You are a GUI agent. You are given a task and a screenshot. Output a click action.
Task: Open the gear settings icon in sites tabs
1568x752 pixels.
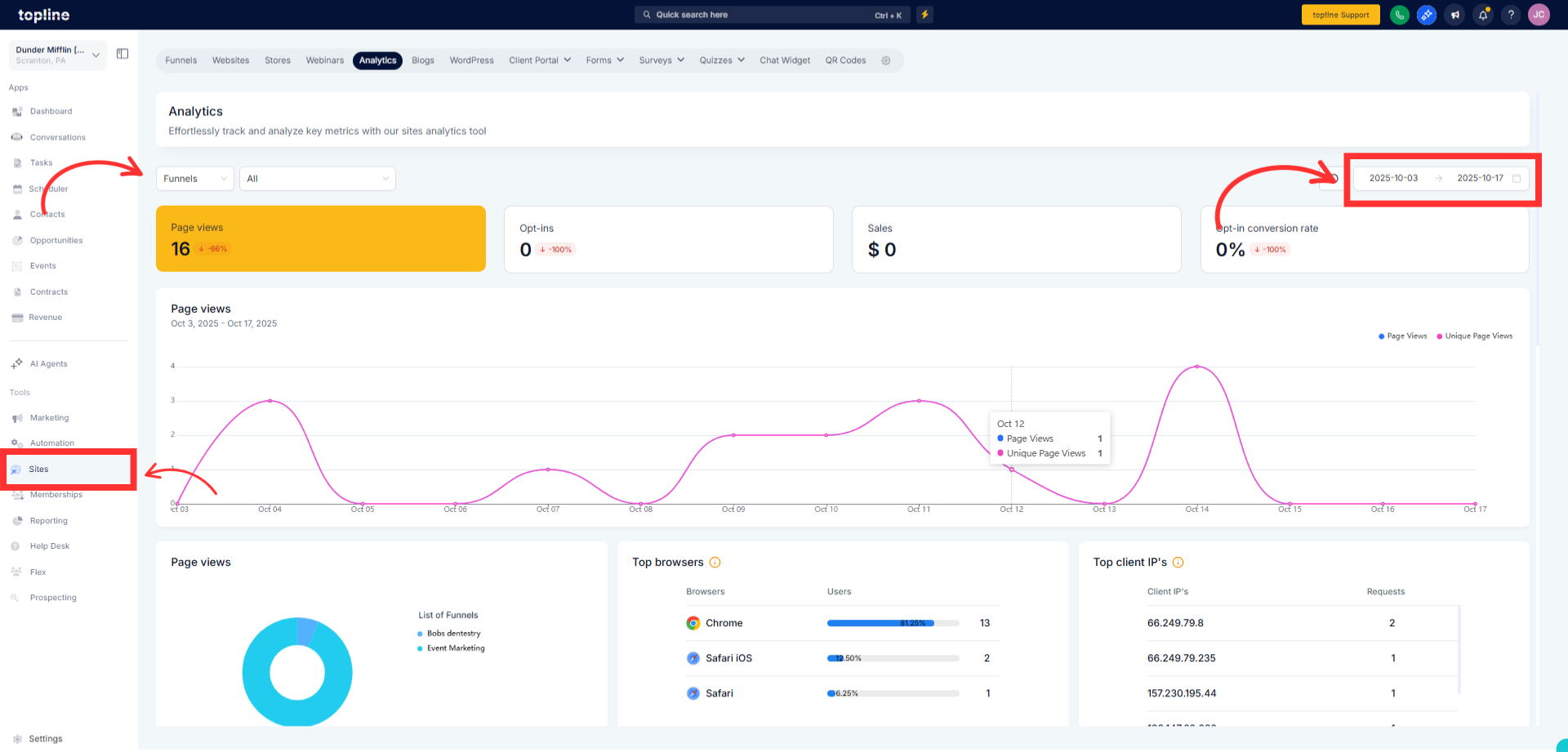[x=885, y=60]
